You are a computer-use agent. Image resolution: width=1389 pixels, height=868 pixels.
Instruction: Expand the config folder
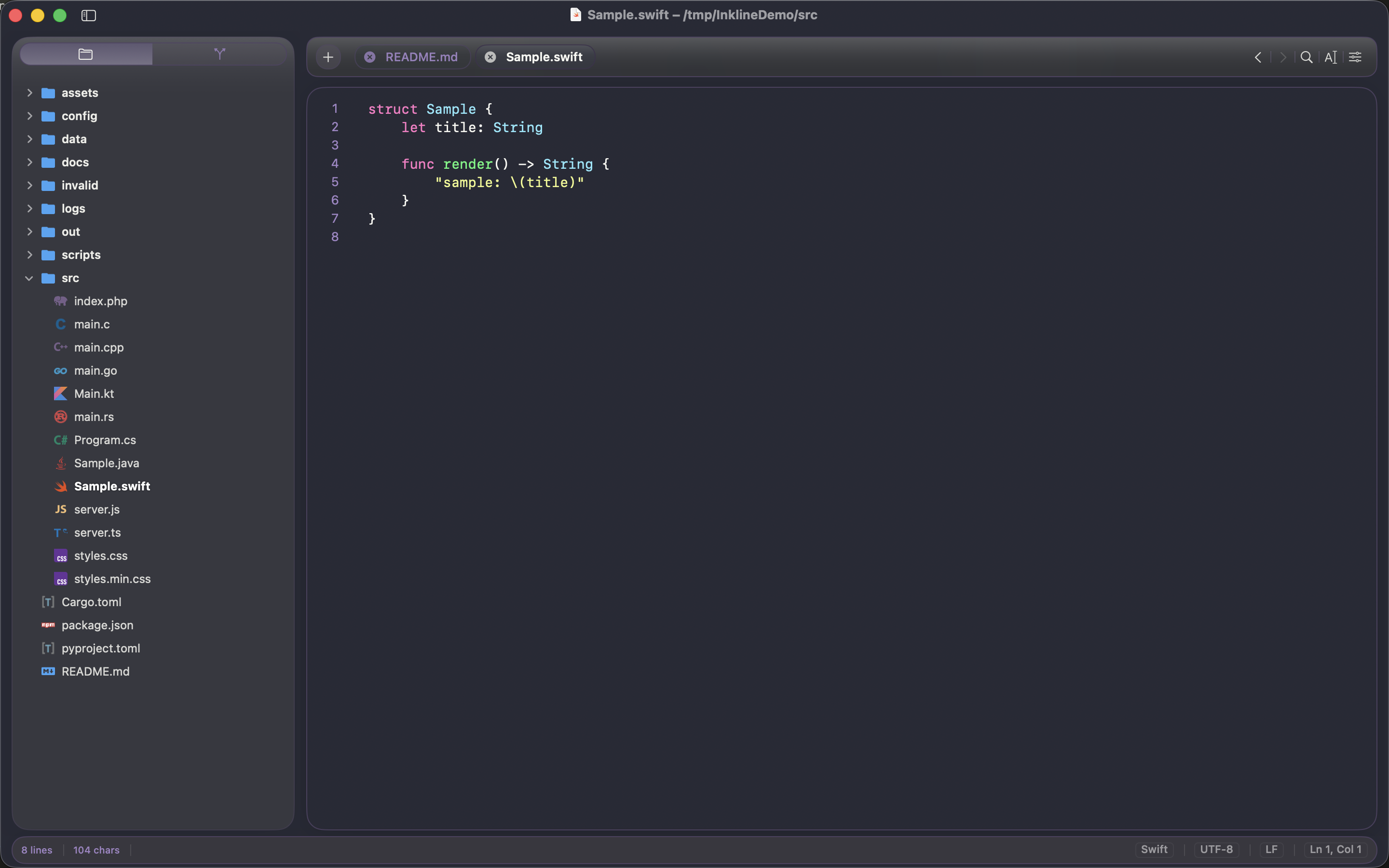[29, 116]
